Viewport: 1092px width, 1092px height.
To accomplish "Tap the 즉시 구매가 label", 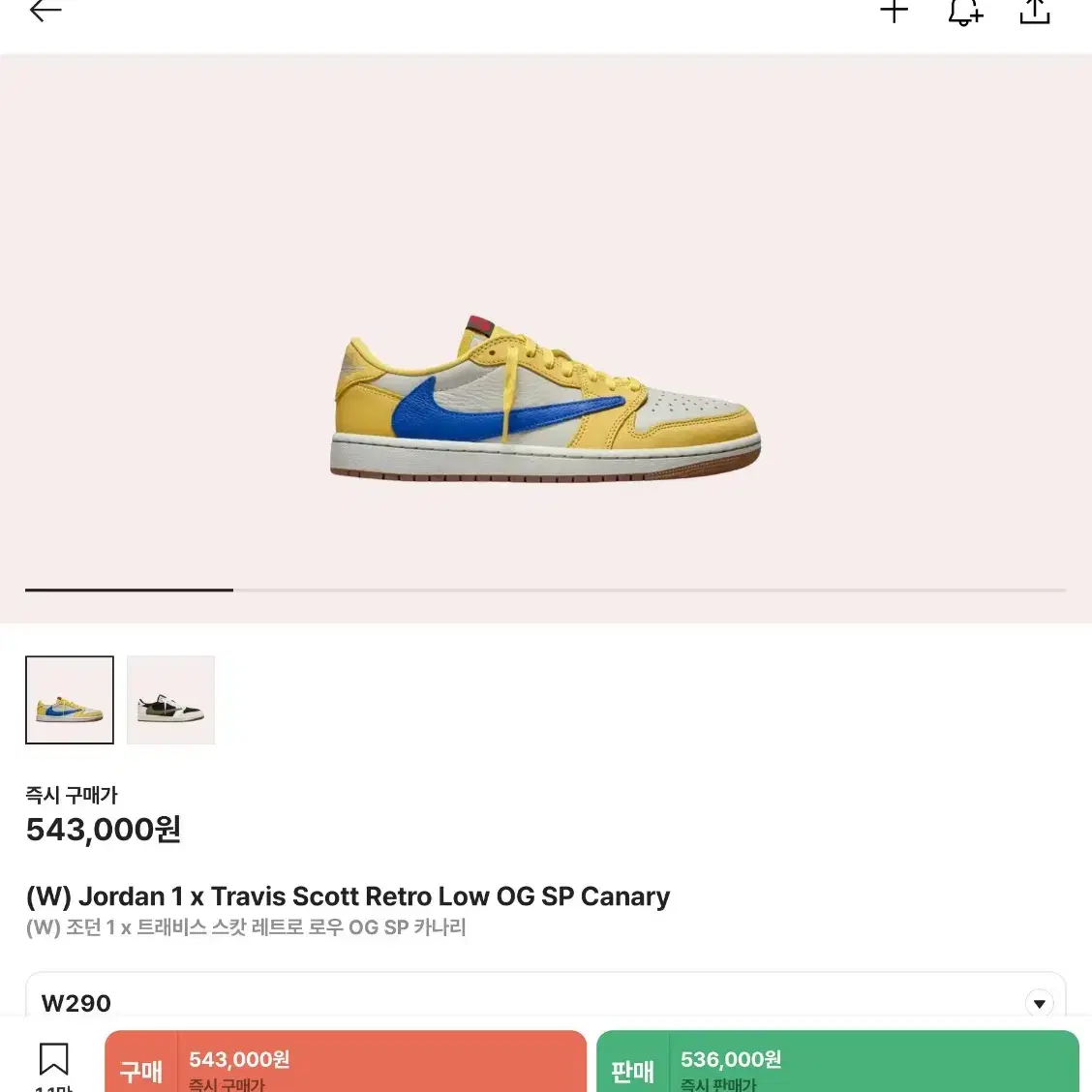I will coord(72,795).
